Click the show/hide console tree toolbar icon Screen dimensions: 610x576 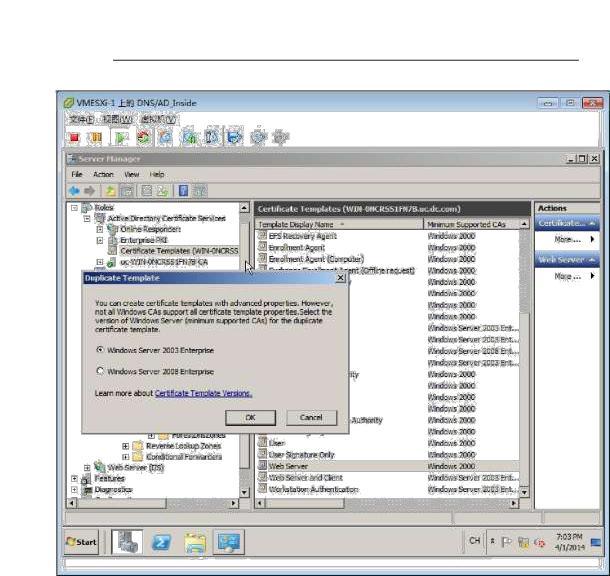click(x=127, y=191)
